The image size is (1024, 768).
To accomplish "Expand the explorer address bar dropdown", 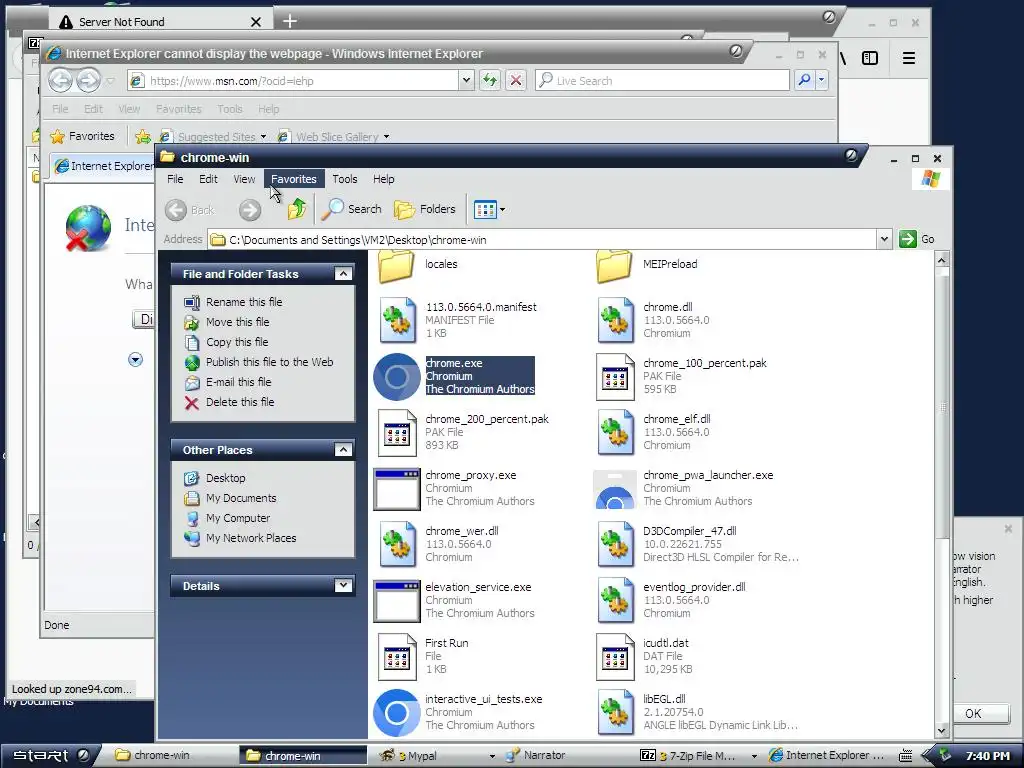I will pos(884,240).
